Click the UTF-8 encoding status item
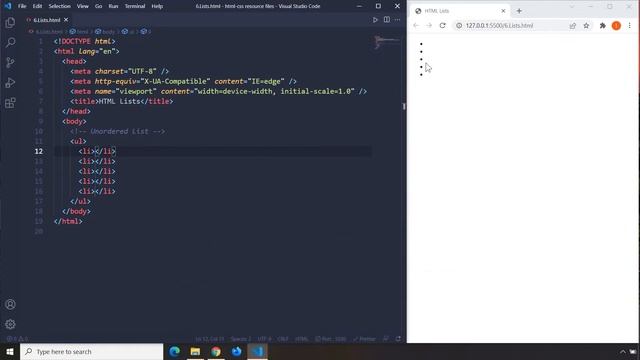This screenshot has width=640, height=360. point(264,339)
